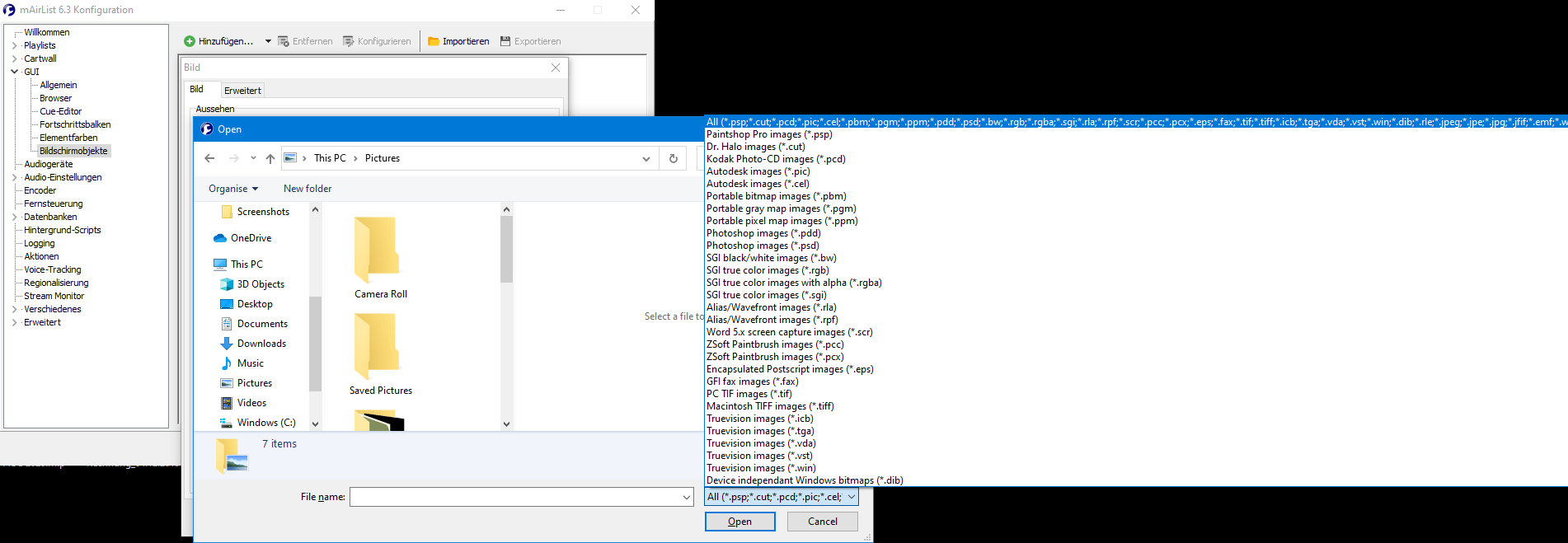The height and width of the screenshot is (543, 1568).
Task: Open the Camera Roll folder
Action: [380, 257]
